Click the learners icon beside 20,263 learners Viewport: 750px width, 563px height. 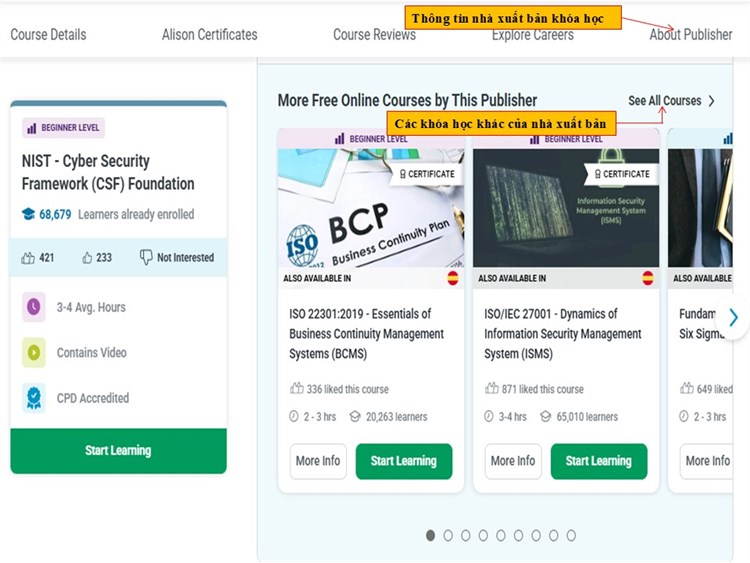tap(355, 417)
